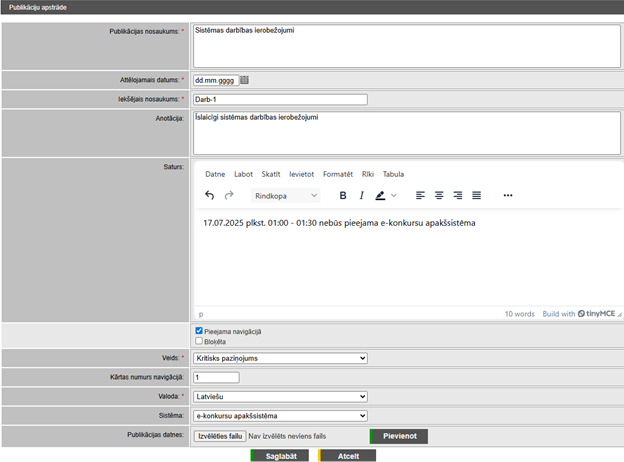Align text right in the editor

click(x=458, y=195)
